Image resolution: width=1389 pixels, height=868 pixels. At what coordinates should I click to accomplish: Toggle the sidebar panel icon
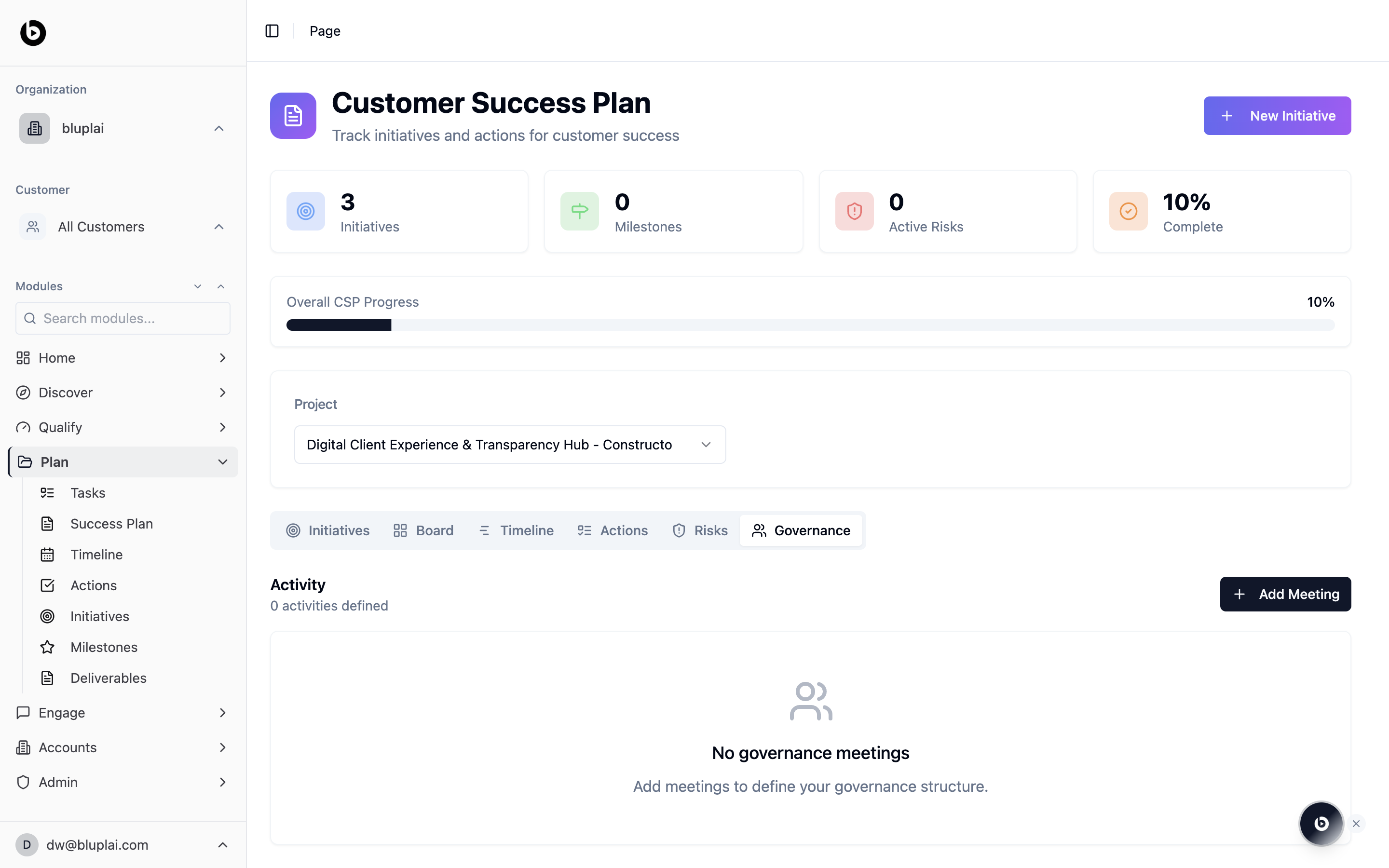coord(272,31)
